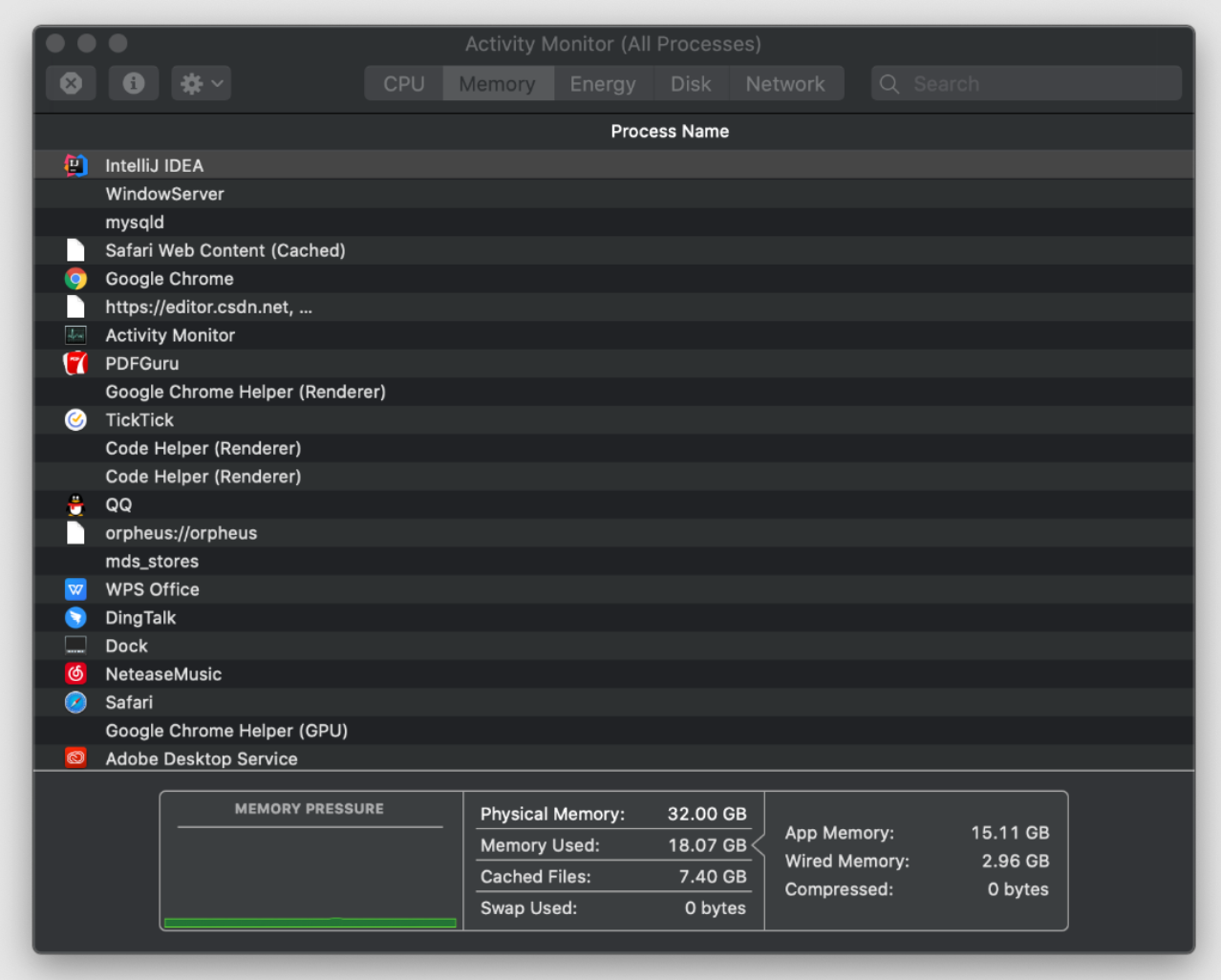The image size is (1221, 980).
Task: Click the NeteaseMusic icon
Action: click(75, 674)
